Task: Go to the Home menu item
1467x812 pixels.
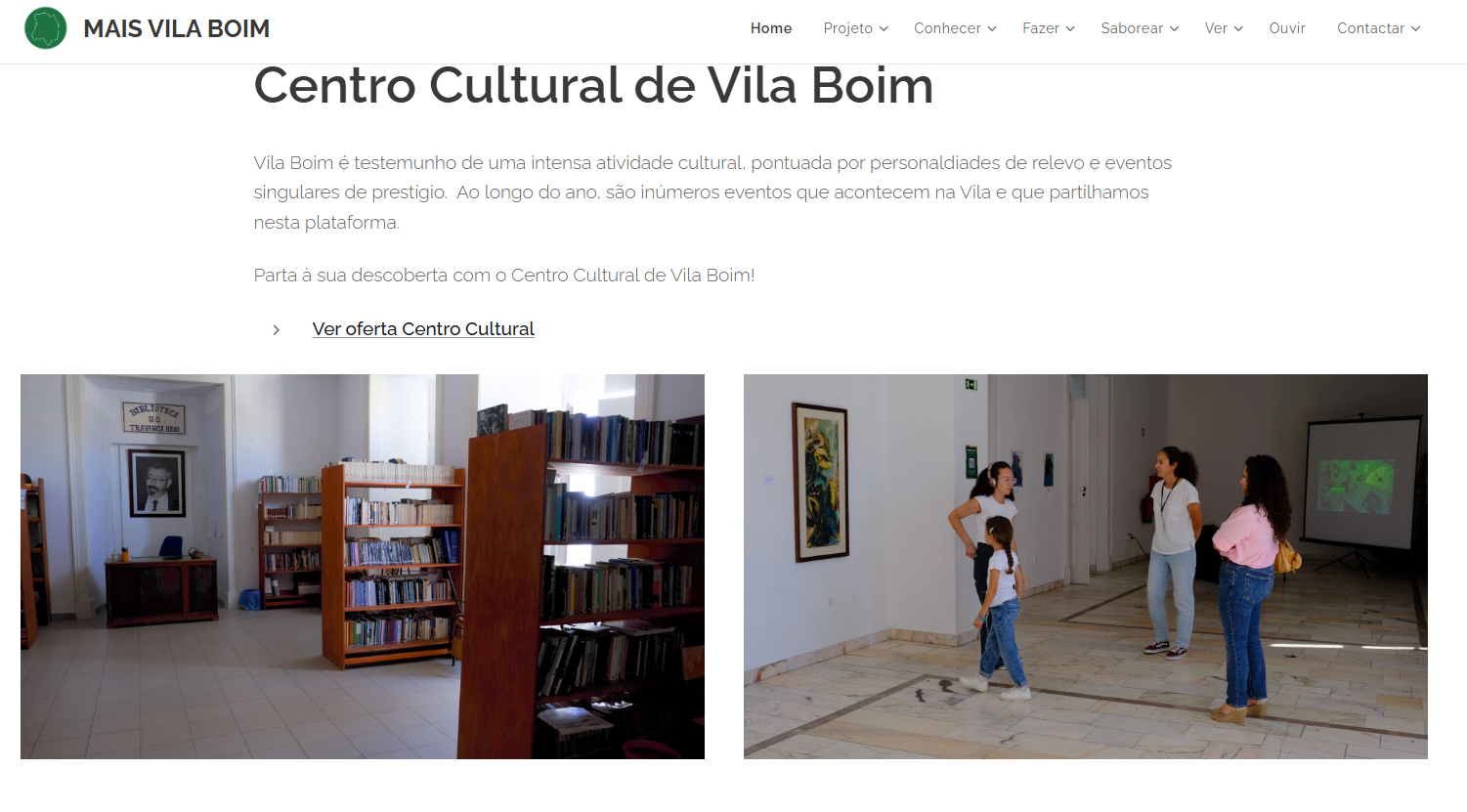Action: pos(771,28)
